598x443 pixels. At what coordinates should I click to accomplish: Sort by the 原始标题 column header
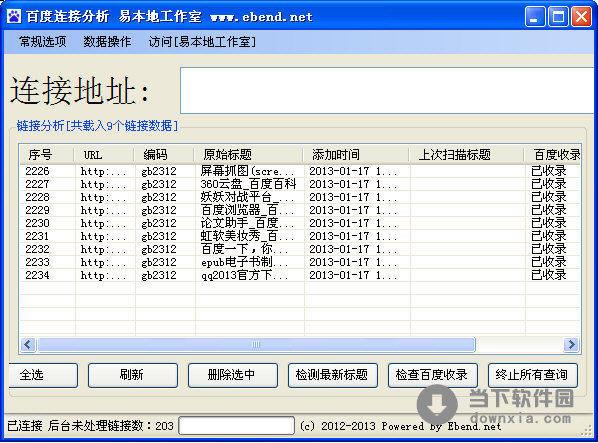pos(248,155)
